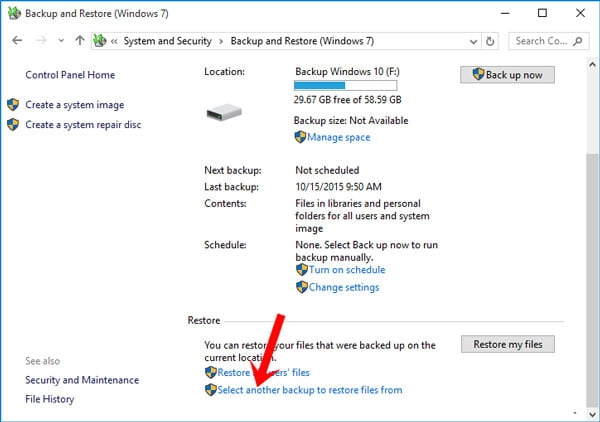Click the Restore my files button

(508, 344)
